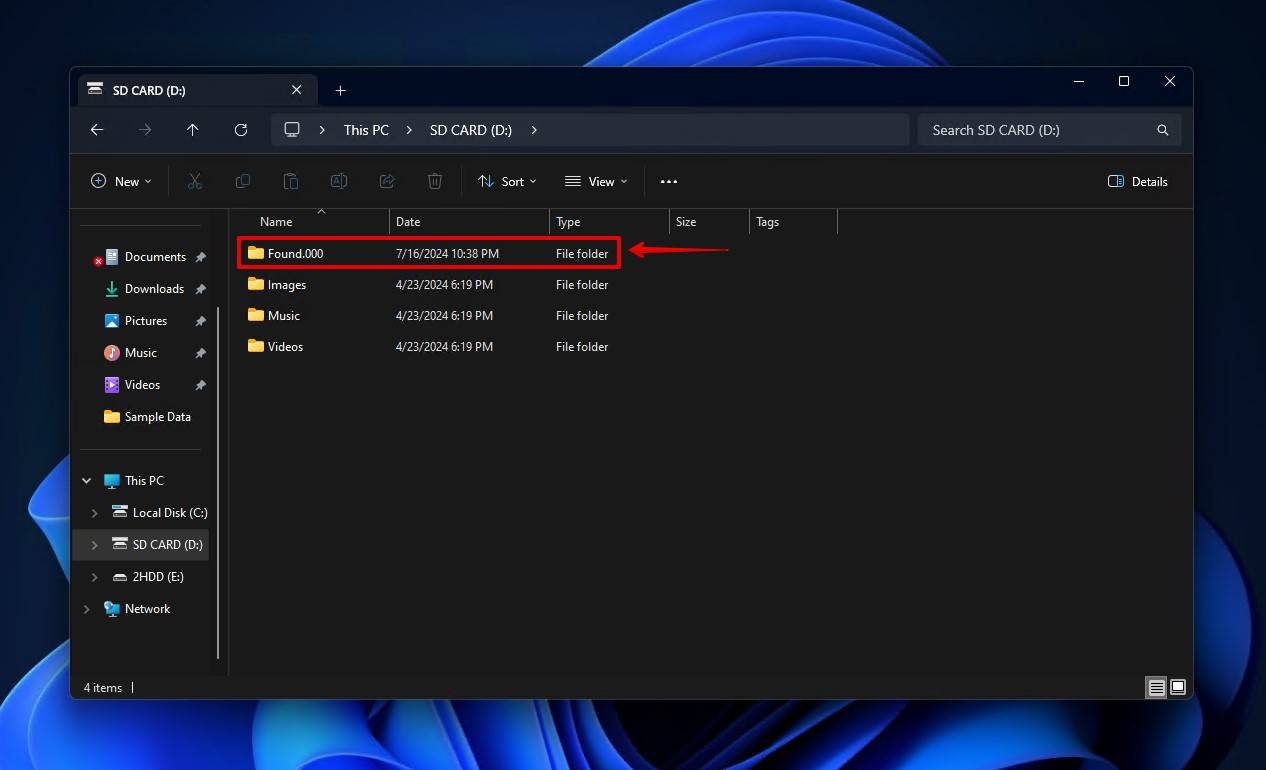This screenshot has width=1266, height=770.
Task: Refresh the current folder view
Action: (x=241, y=130)
